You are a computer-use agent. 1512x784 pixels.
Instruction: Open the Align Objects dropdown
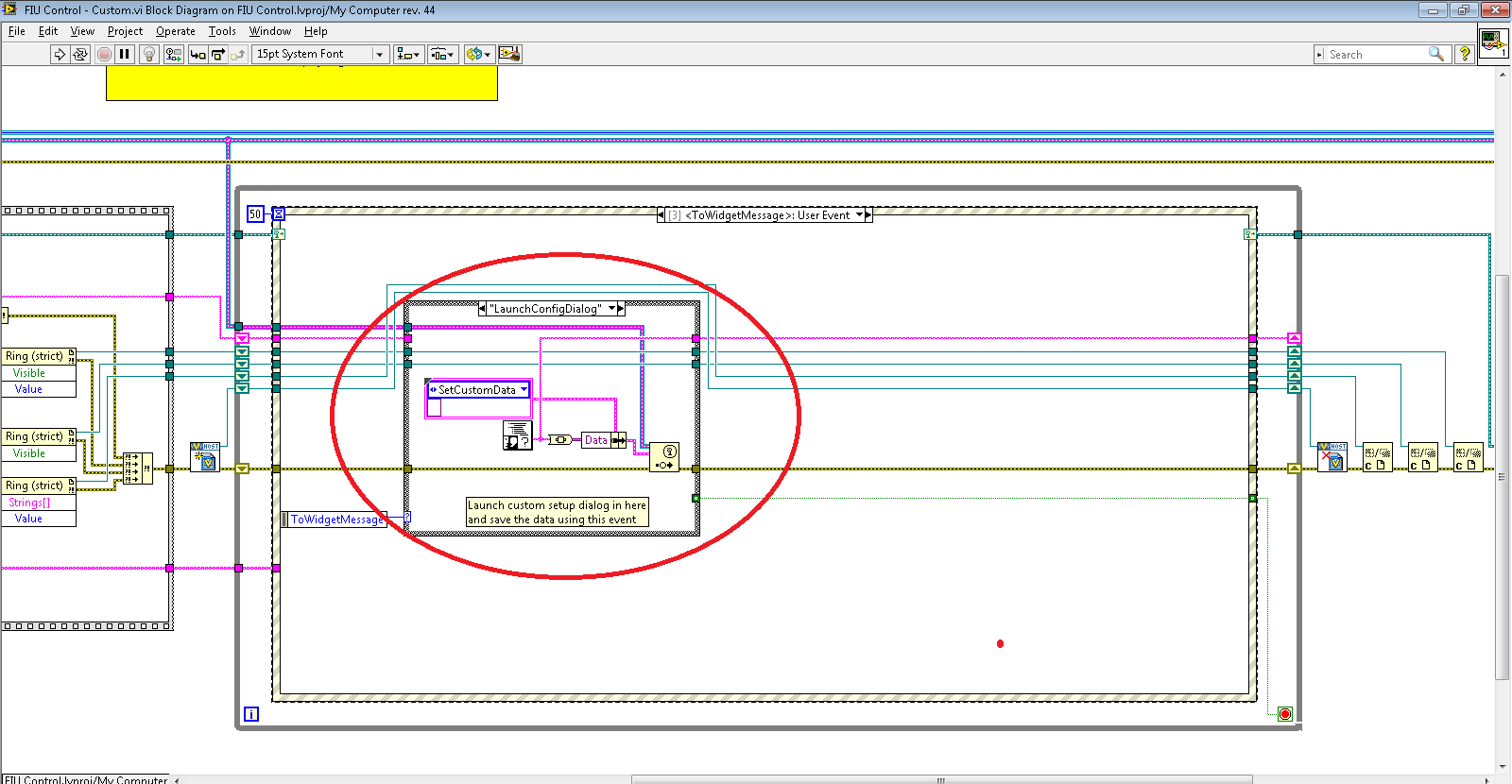tap(408, 54)
